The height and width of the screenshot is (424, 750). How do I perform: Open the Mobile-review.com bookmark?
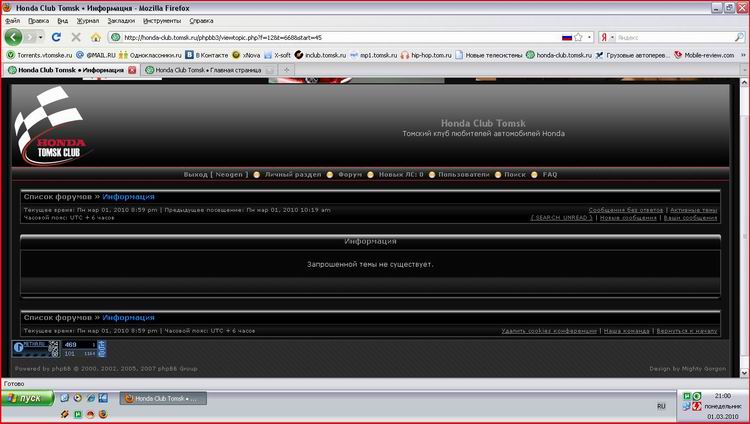(704, 55)
